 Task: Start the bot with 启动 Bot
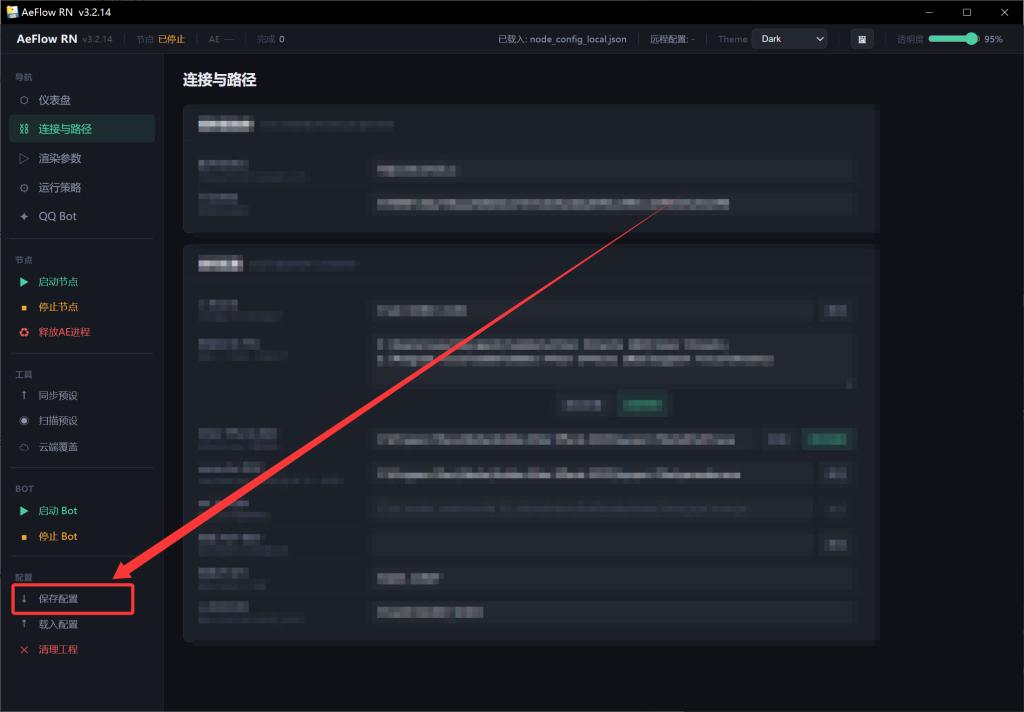click(x=57, y=510)
